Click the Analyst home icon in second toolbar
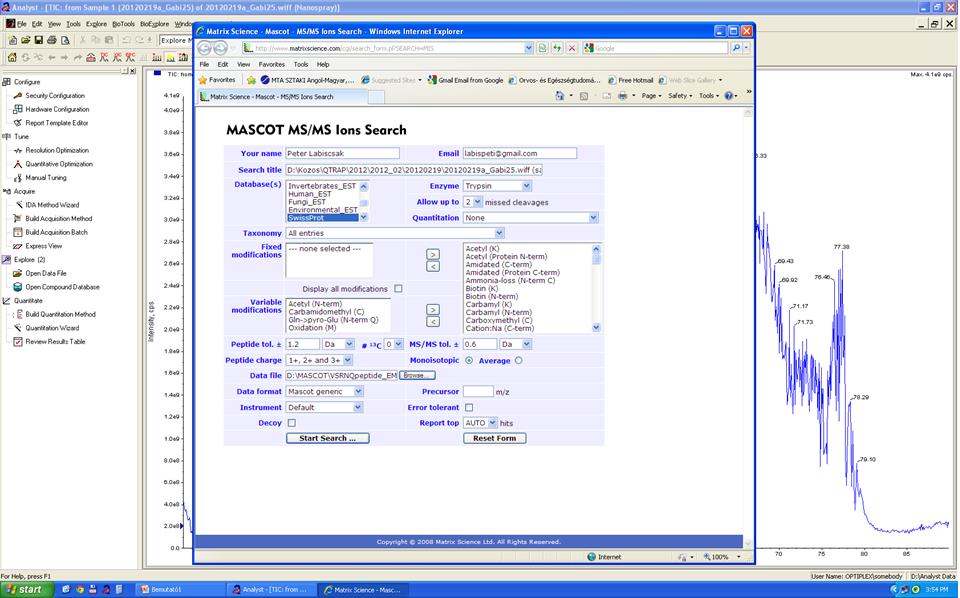This screenshot has width=960, height=598. coord(12,58)
